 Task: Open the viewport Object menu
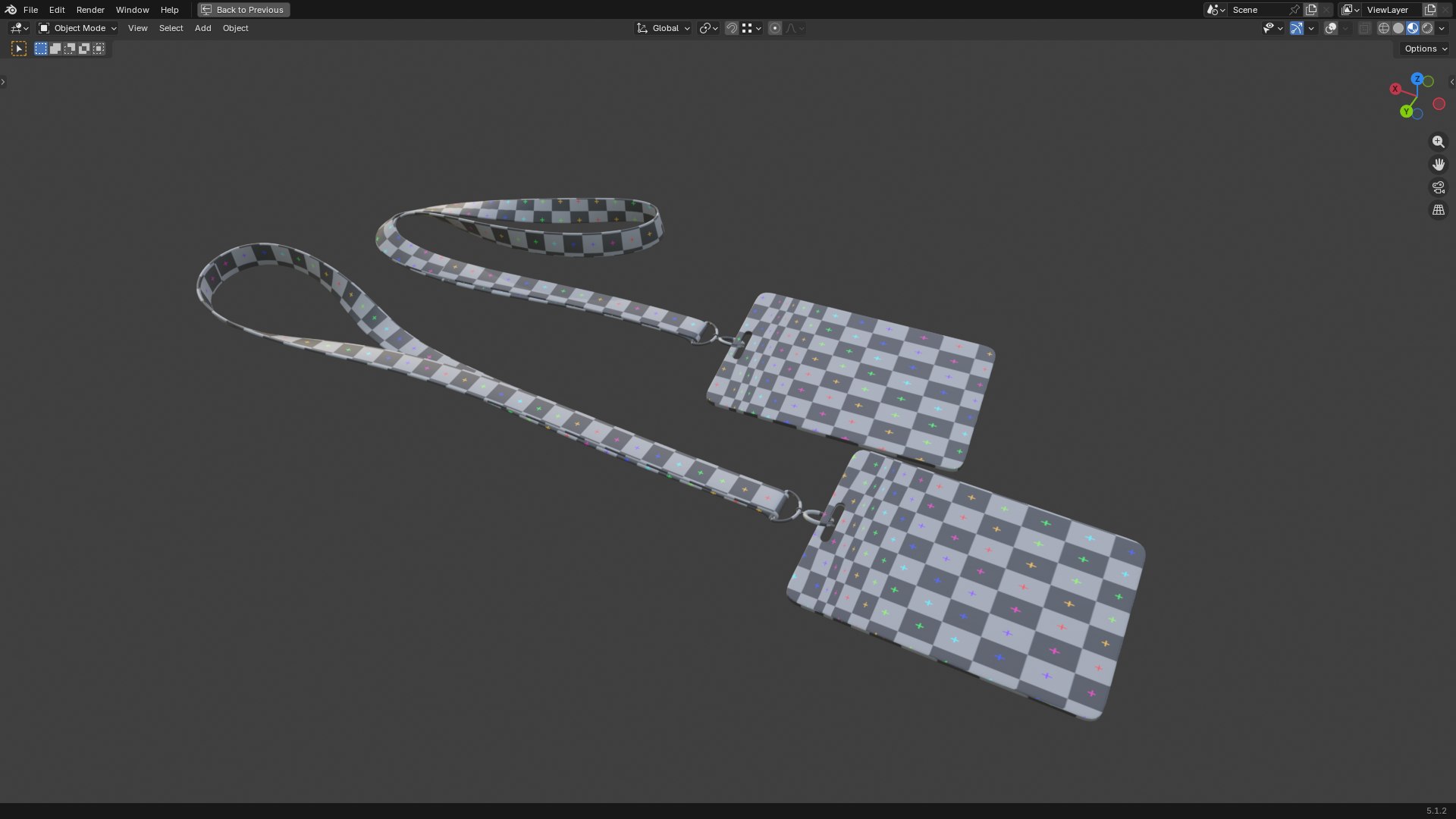coord(235,28)
